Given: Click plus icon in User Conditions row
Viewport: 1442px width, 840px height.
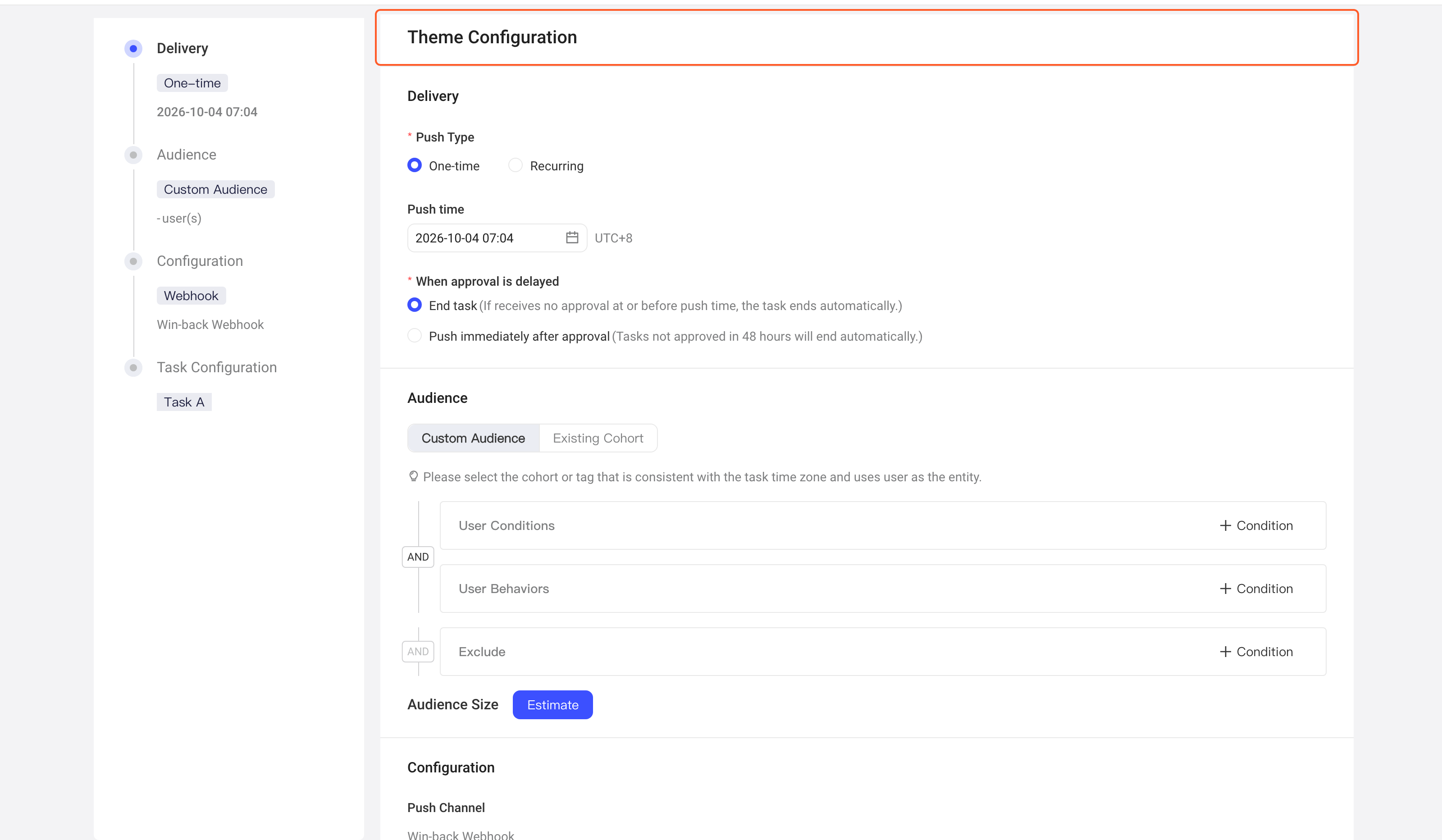Looking at the screenshot, I should tap(1224, 525).
